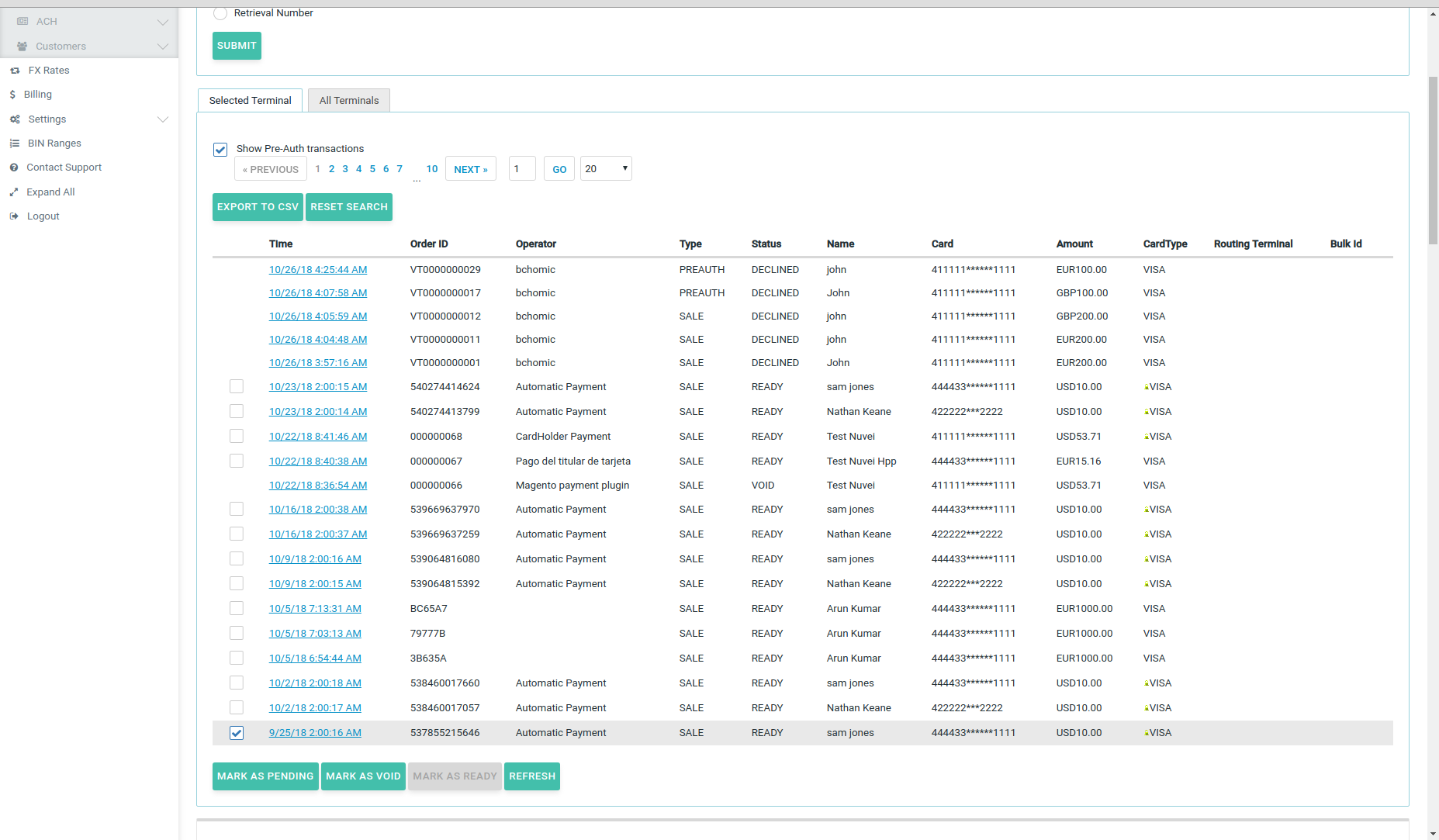Click the Amount column header
Viewport: 1439px width, 840px height.
point(1074,244)
